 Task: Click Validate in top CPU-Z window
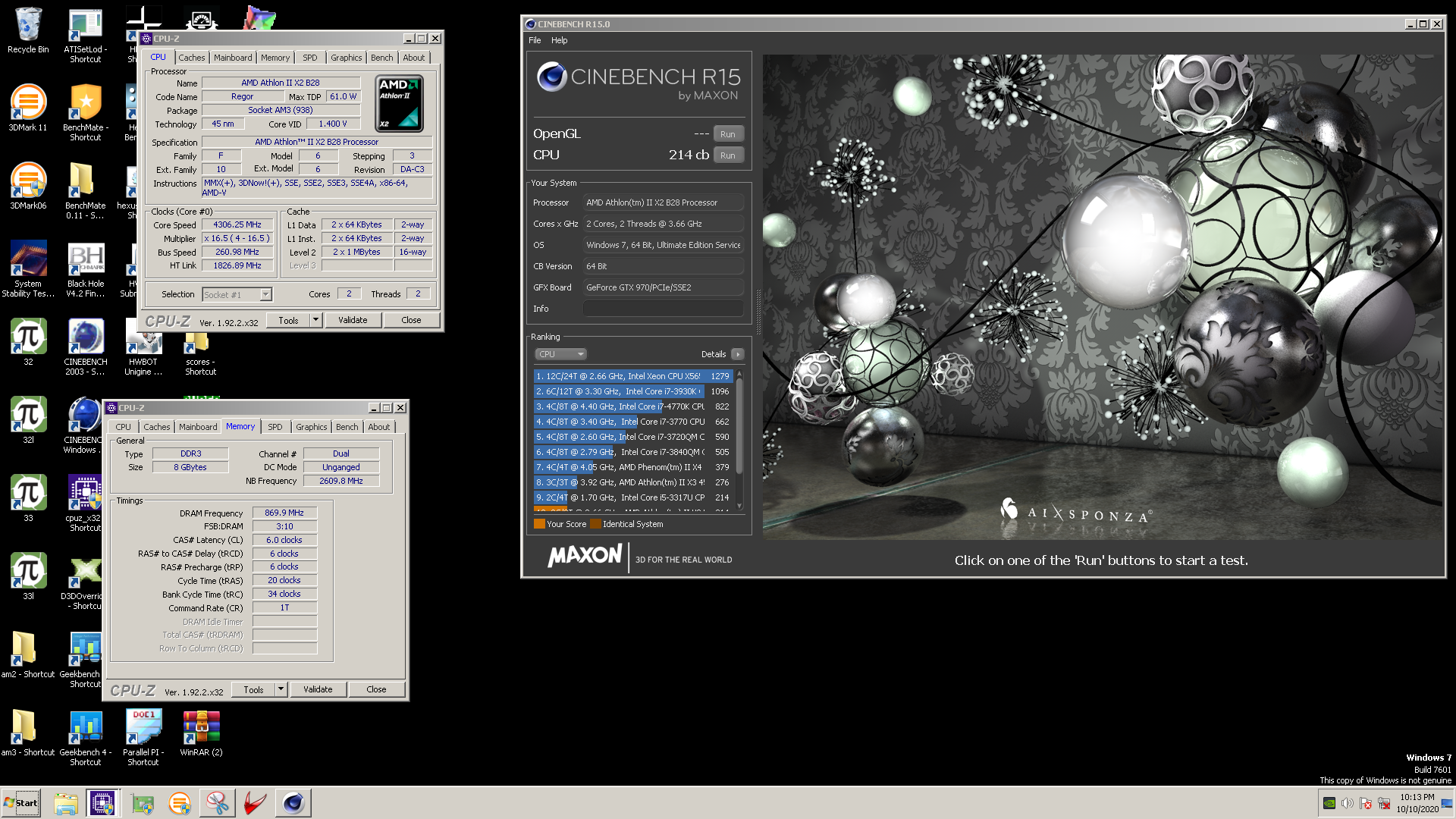coord(352,320)
